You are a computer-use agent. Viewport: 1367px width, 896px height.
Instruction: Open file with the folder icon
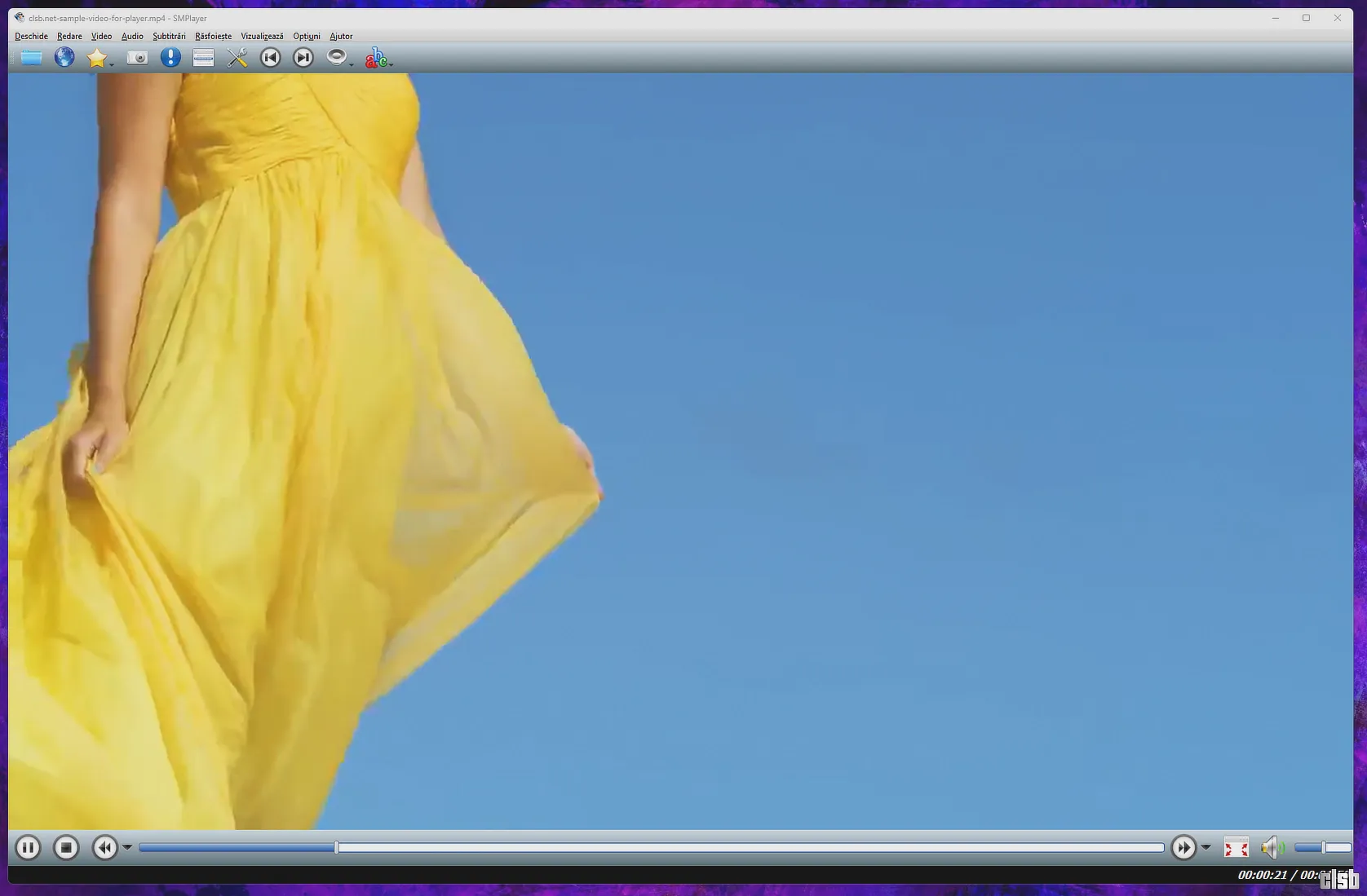pos(32,57)
